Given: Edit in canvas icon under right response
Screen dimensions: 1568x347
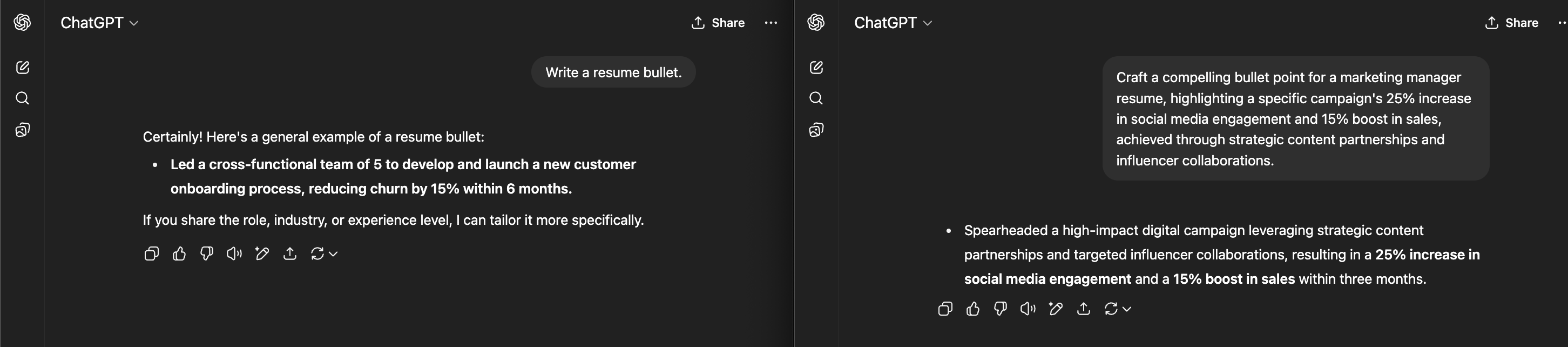Looking at the screenshot, I should [x=1056, y=309].
